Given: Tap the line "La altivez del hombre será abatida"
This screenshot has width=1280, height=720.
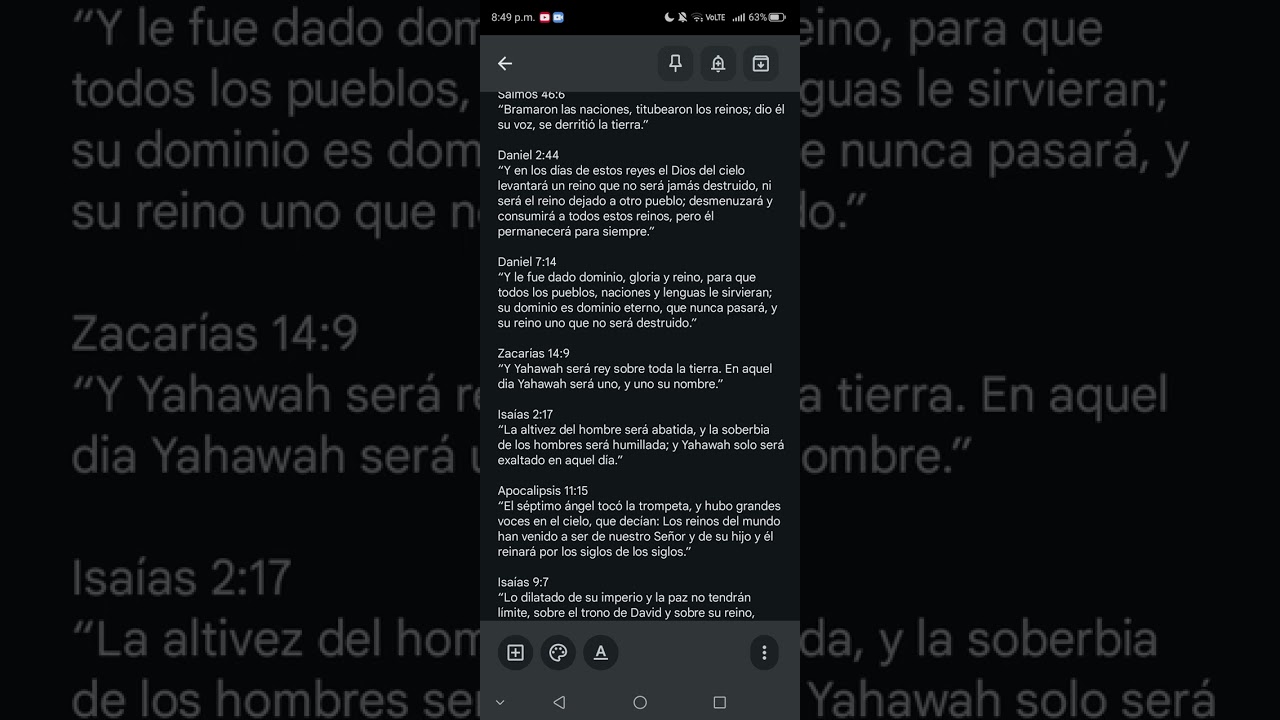Looking at the screenshot, I should (634, 430).
